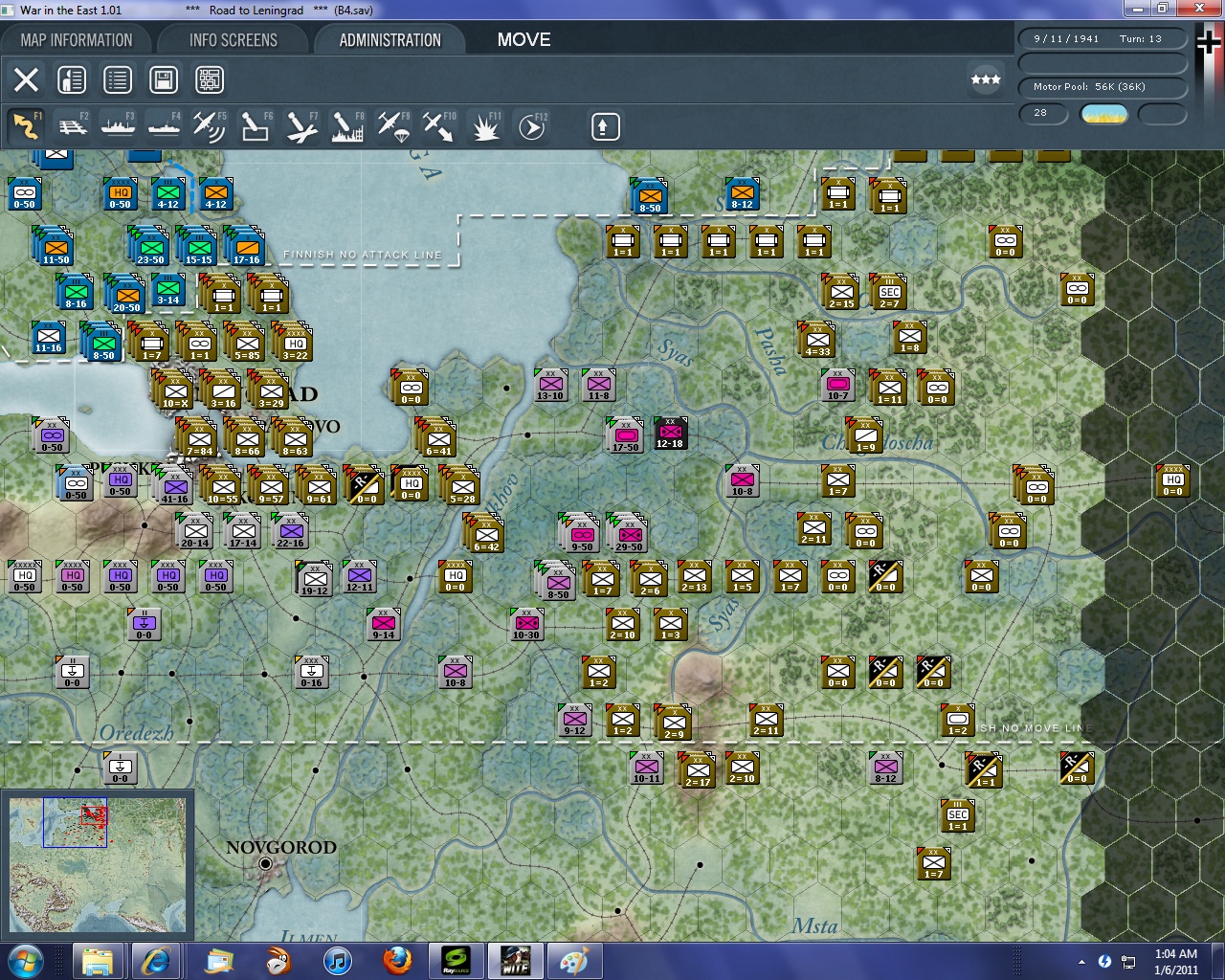Select the Soviet SEC 2=7 unit

(x=889, y=294)
